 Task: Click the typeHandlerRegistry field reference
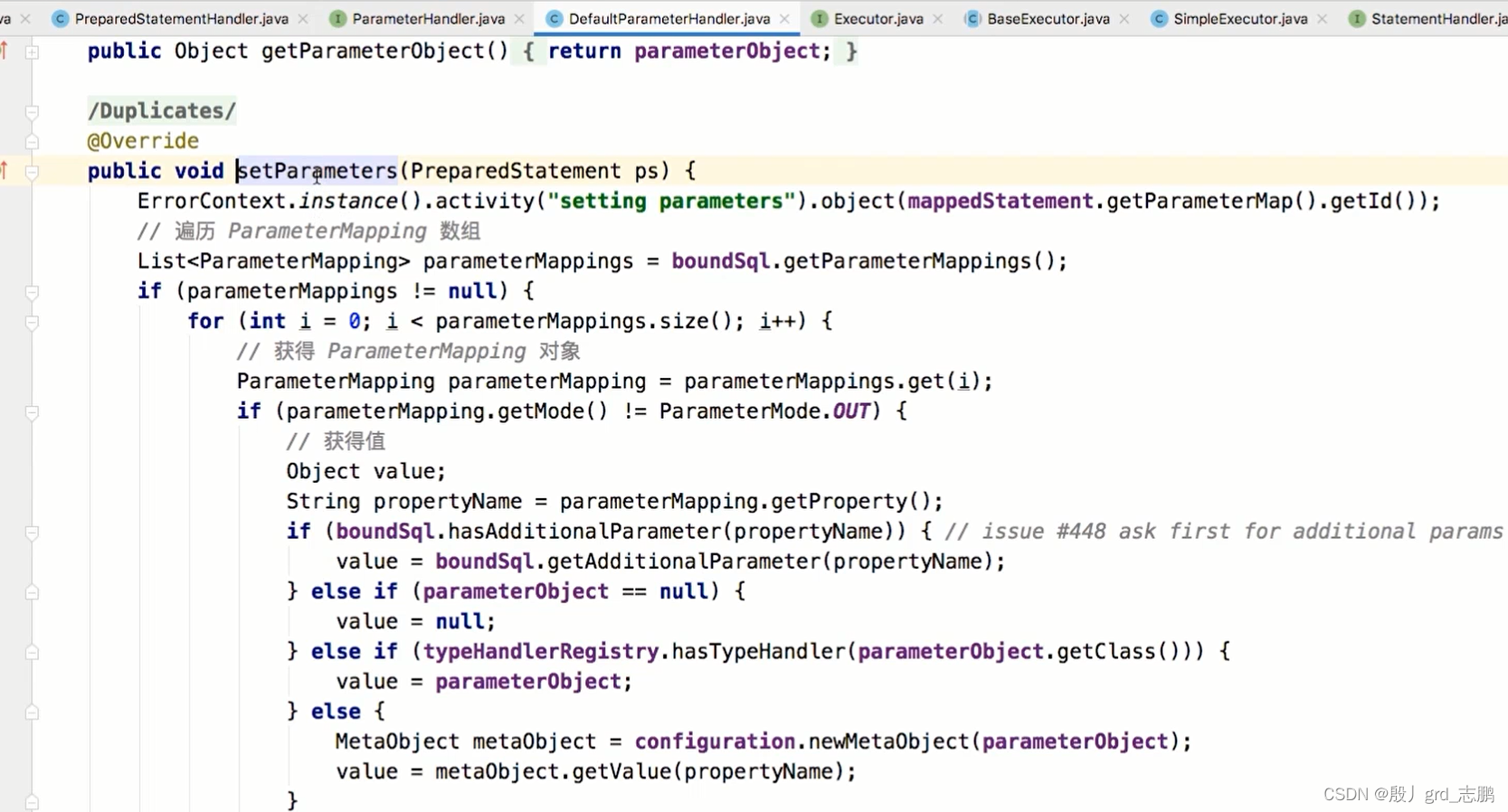tap(541, 652)
